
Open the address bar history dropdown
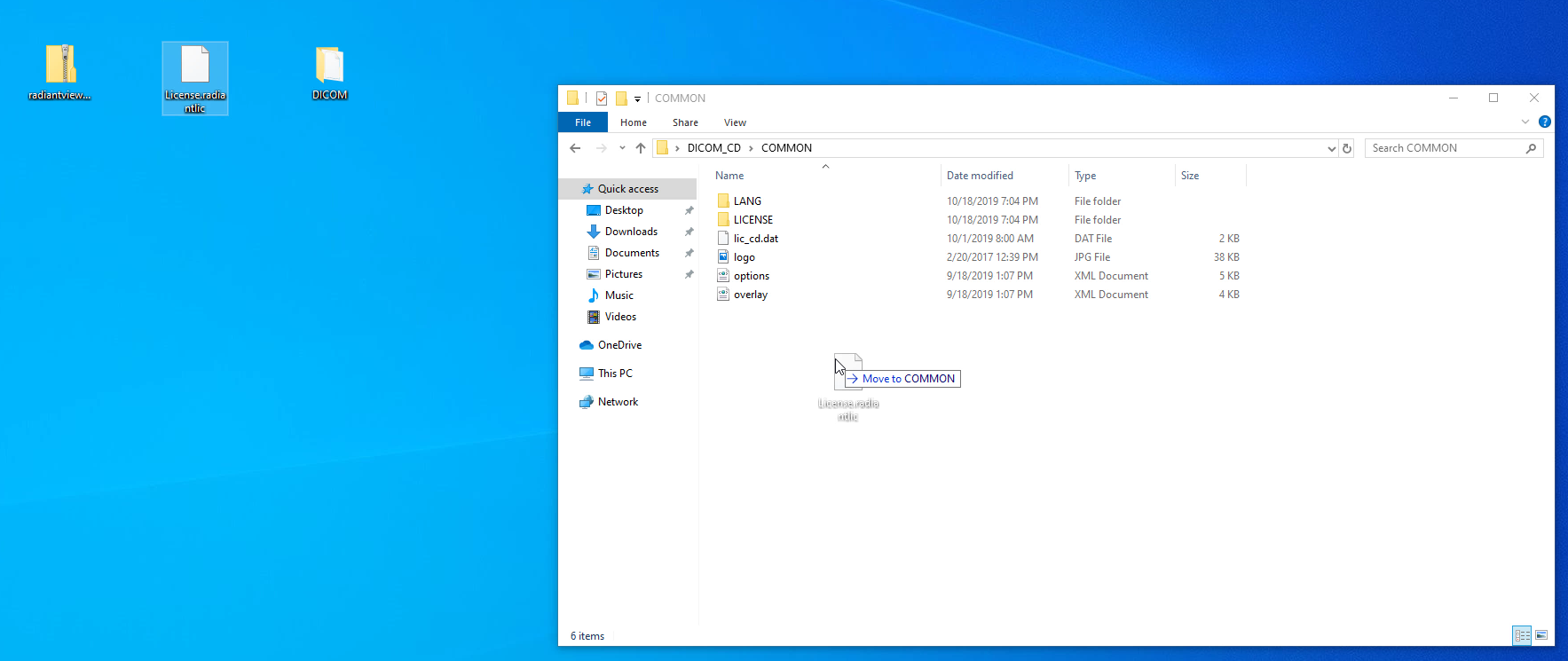point(1331,148)
